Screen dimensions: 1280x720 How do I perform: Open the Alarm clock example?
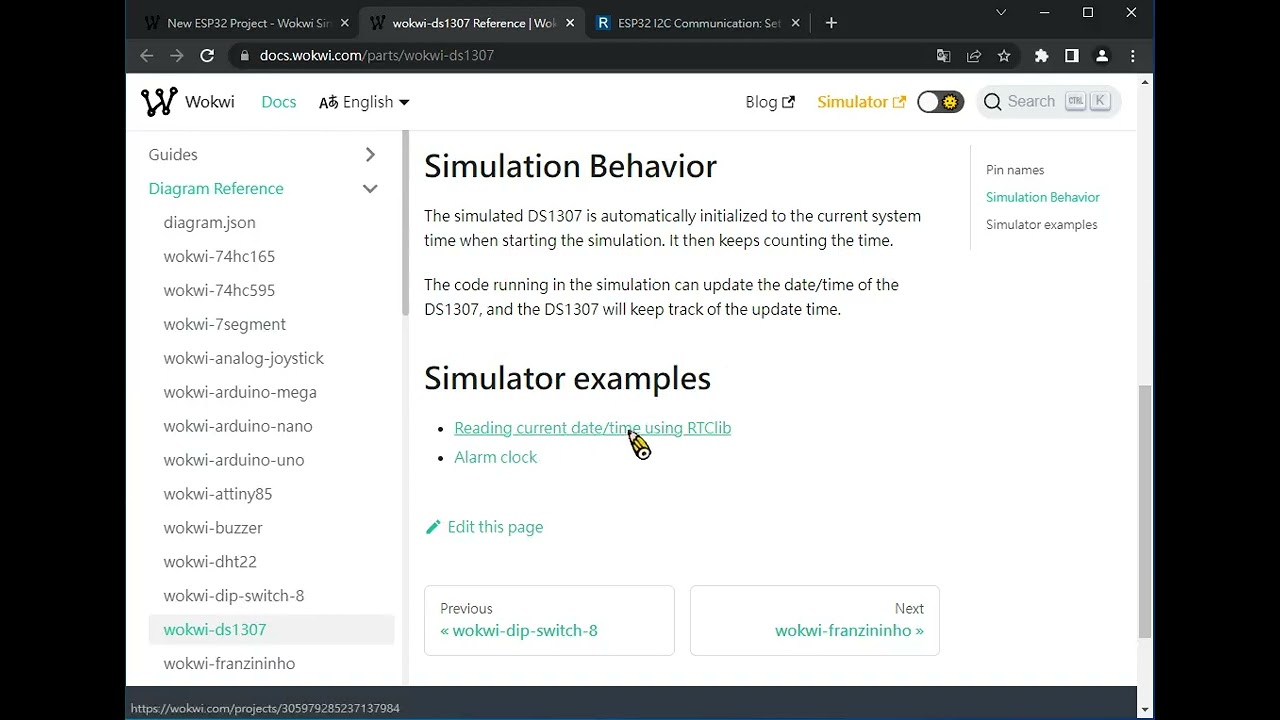495,457
